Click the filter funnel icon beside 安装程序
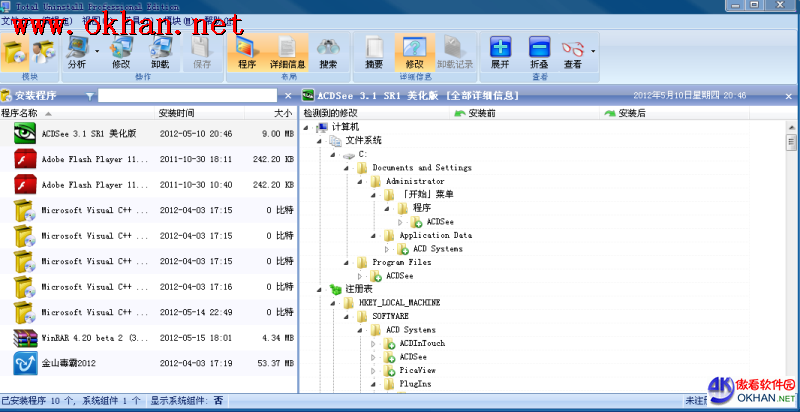This screenshot has height=412, width=800. coord(90,95)
